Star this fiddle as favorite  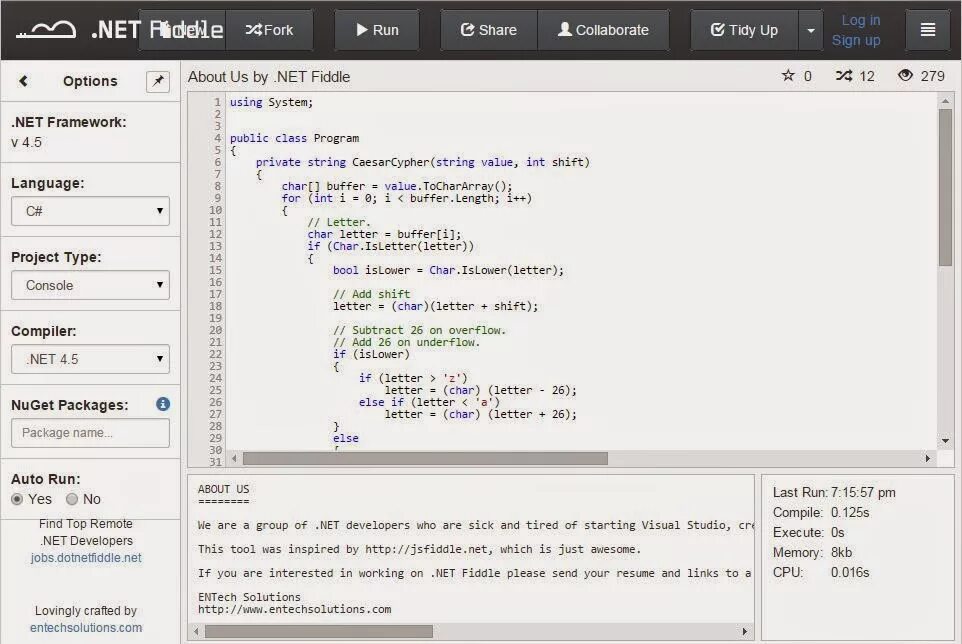click(788, 75)
